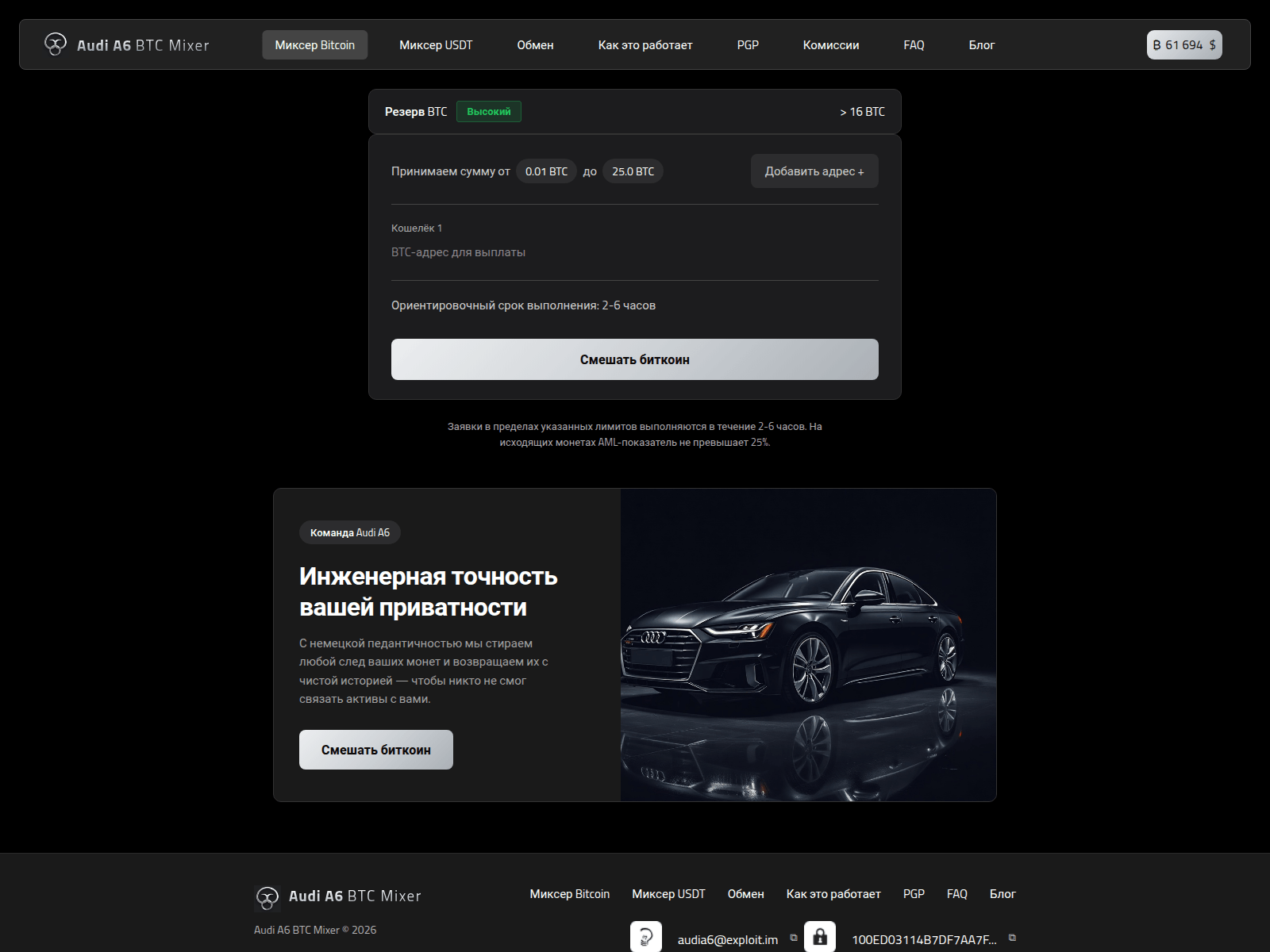This screenshot has height=952, width=1270.
Task: Click the 'Резерв BTC' label
Action: tap(416, 112)
